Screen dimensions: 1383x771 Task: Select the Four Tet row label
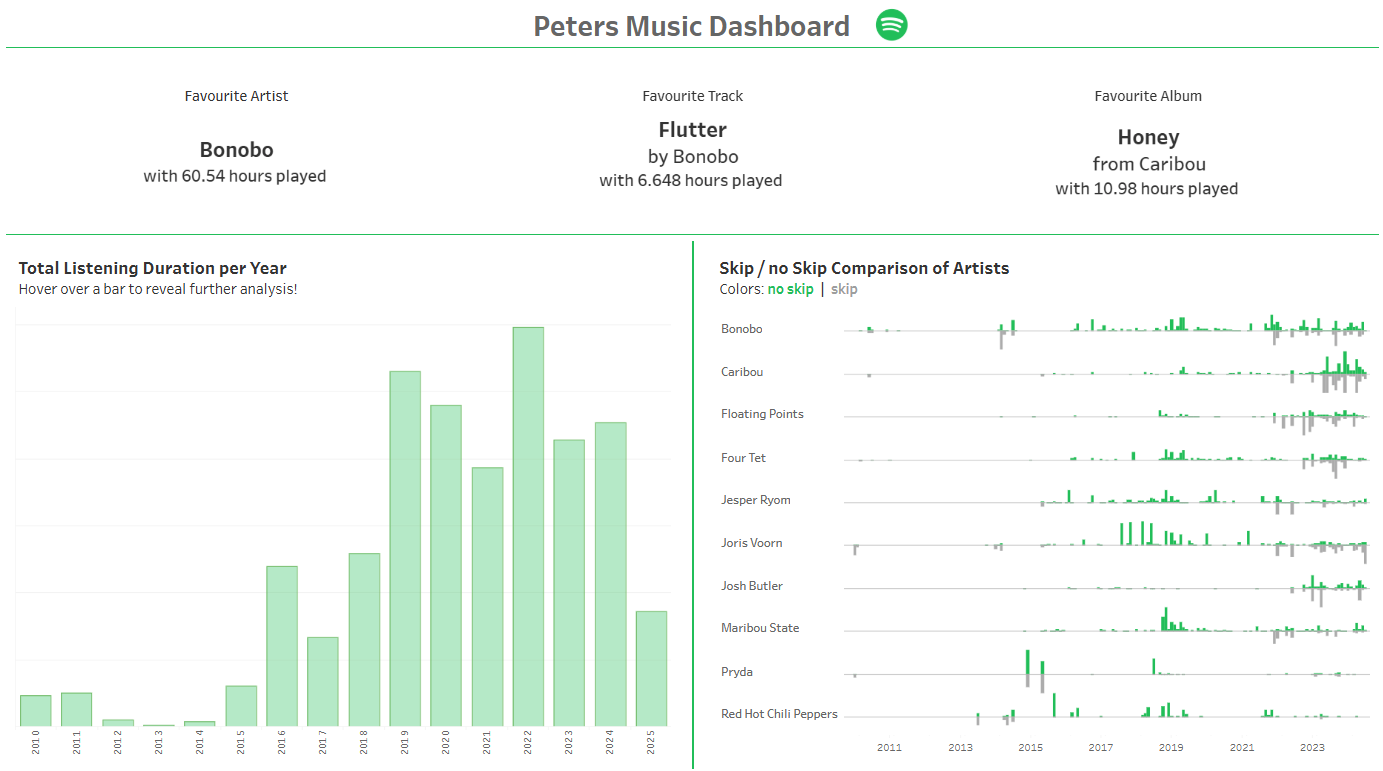pyautogui.click(x=743, y=458)
